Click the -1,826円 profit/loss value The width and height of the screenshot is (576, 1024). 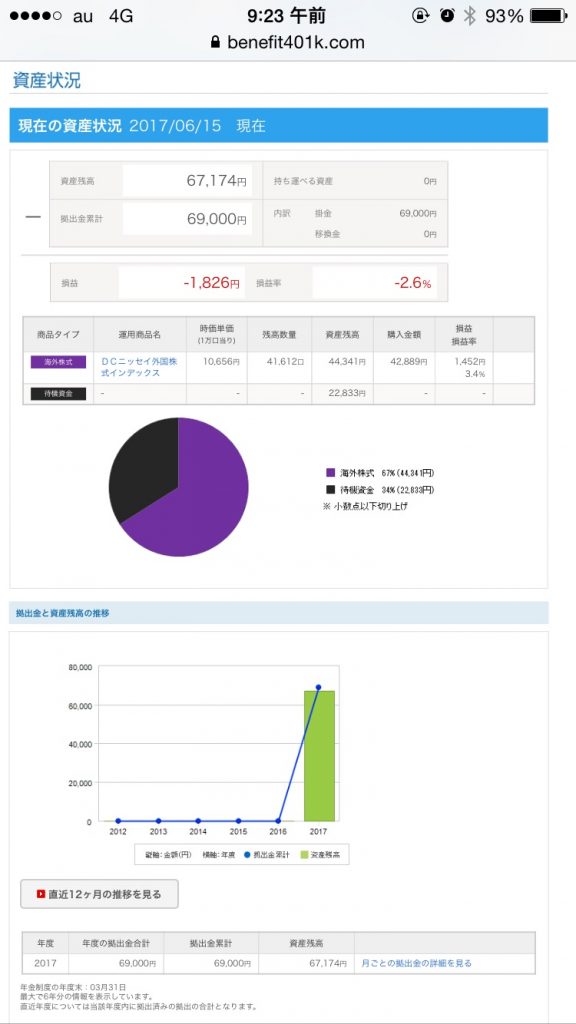tap(211, 283)
